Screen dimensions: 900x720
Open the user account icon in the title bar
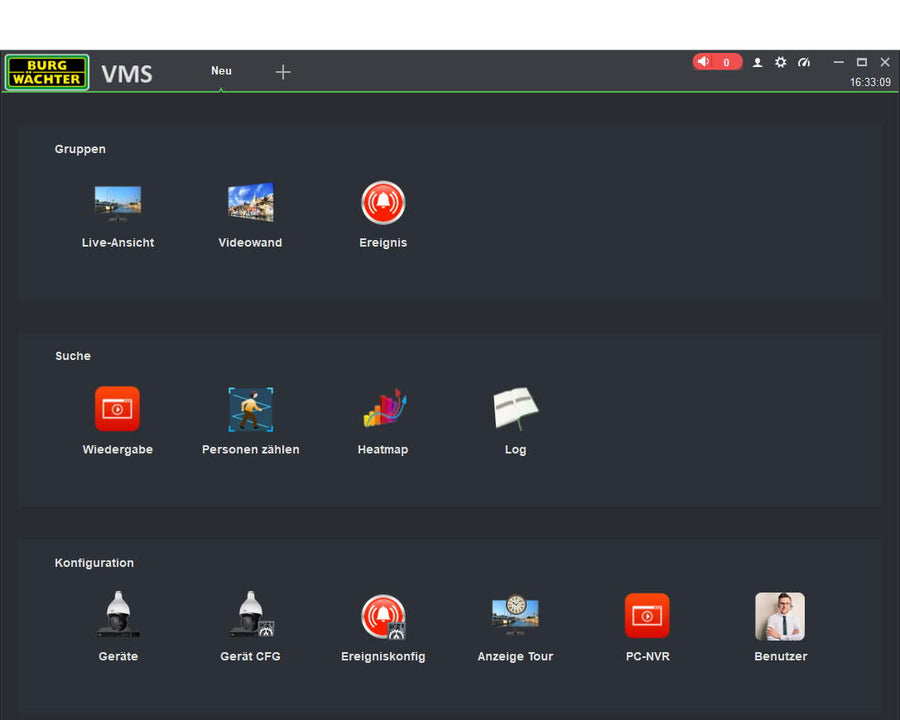click(x=757, y=62)
